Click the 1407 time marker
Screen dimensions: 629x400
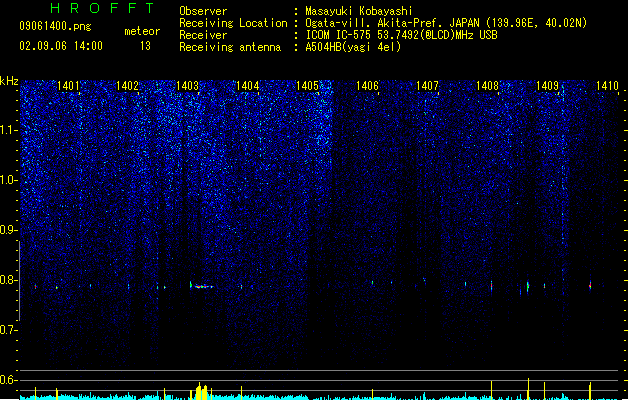click(x=427, y=85)
